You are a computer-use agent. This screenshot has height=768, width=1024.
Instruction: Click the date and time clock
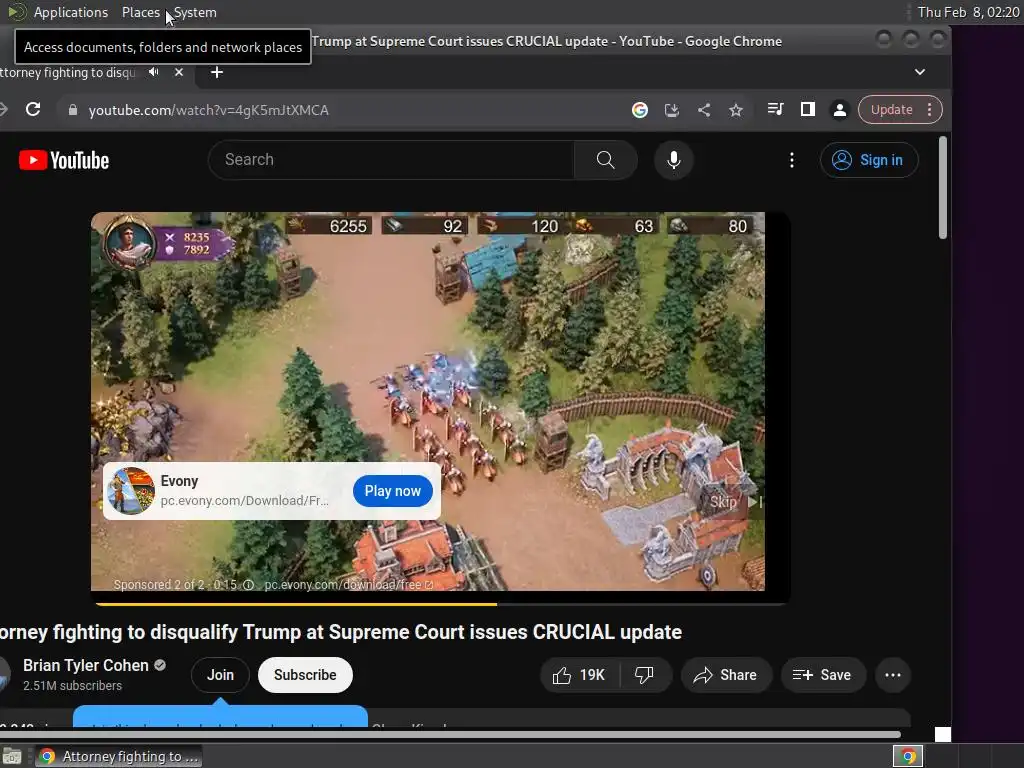pyautogui.click(x=968, y=12)
